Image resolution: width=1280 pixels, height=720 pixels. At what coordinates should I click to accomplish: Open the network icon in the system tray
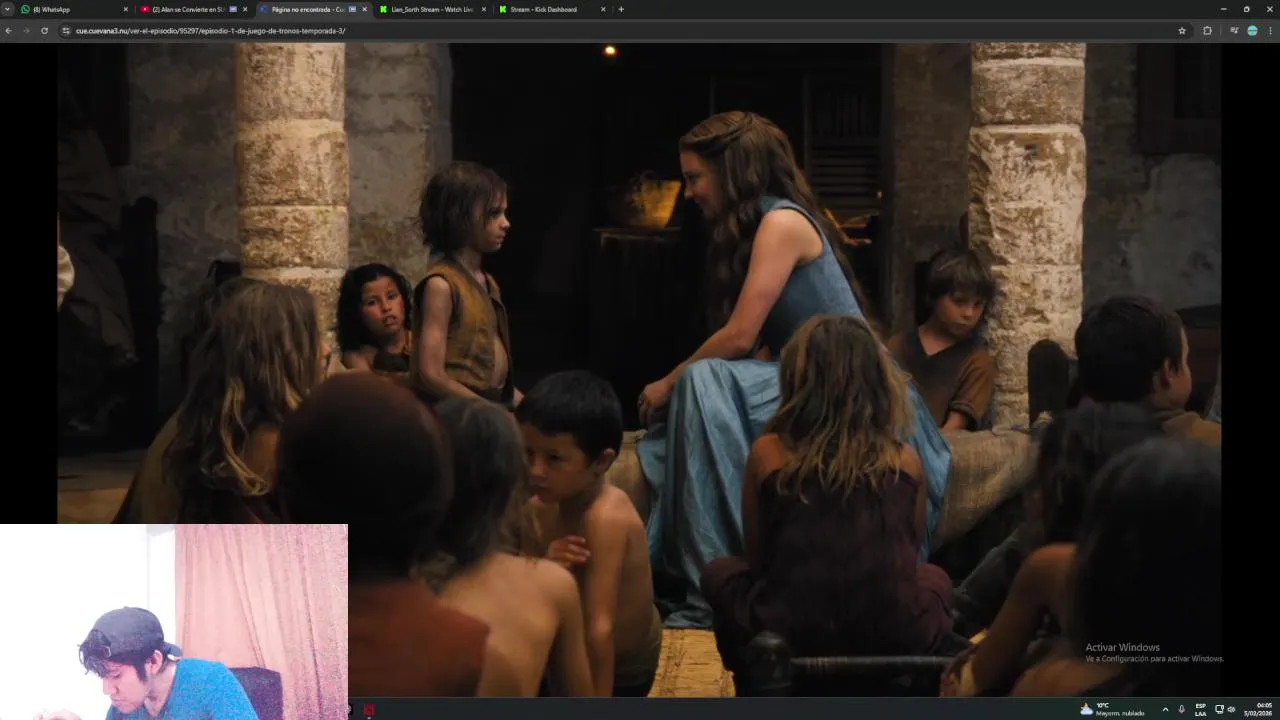coord(1219,709)
